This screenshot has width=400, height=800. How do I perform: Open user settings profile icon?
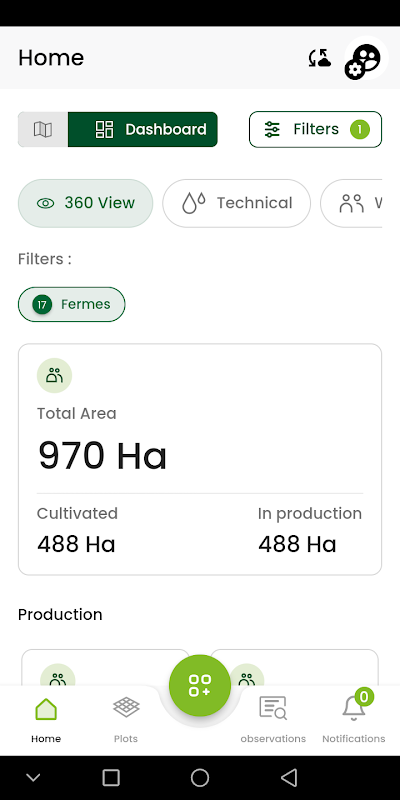[x=364, y=60]
